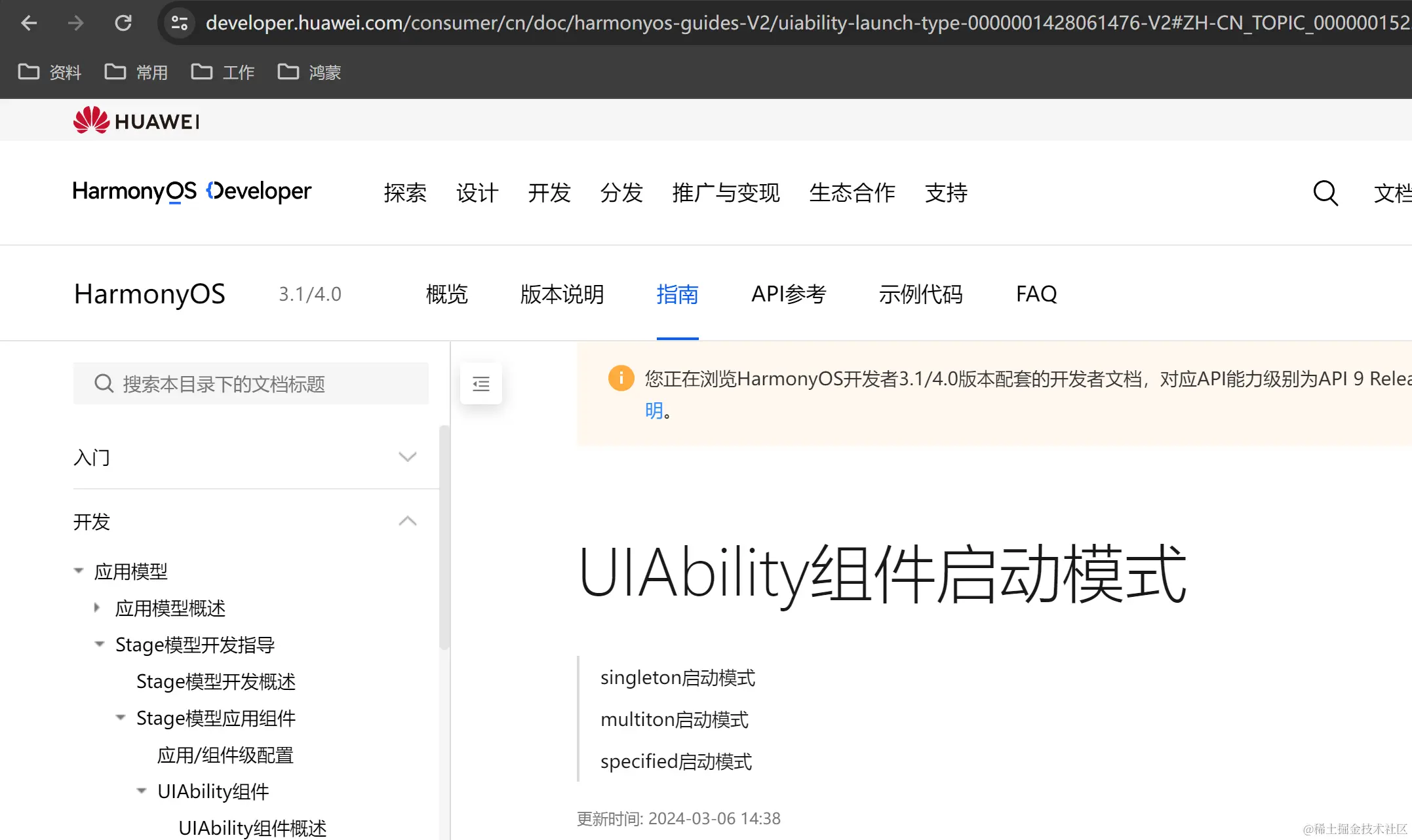The width and height of the screenshot is (1412, 840).
Task: Click the HarmonyOS doc title
Action: 149,294
